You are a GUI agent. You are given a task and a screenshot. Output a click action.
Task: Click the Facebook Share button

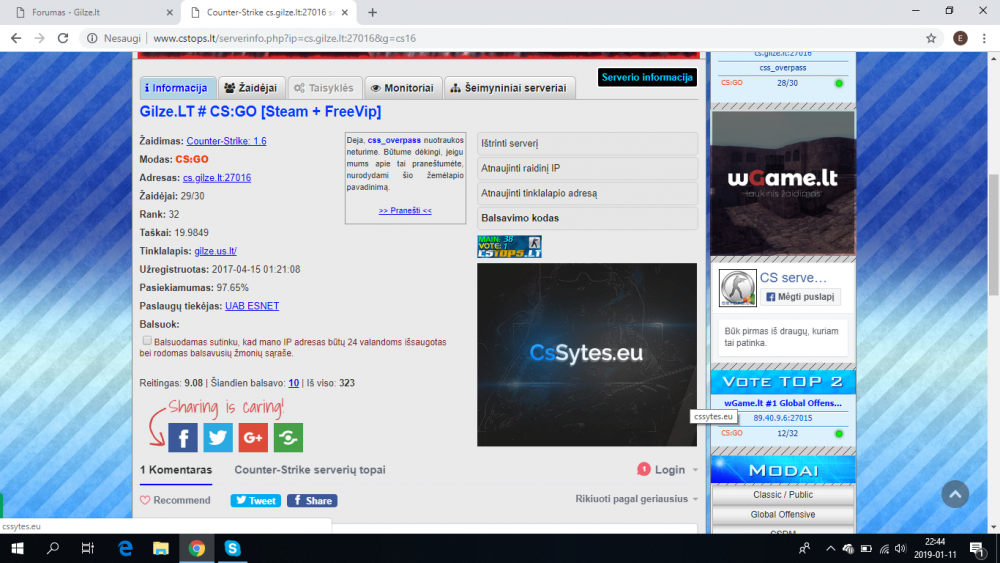(312, 501)
